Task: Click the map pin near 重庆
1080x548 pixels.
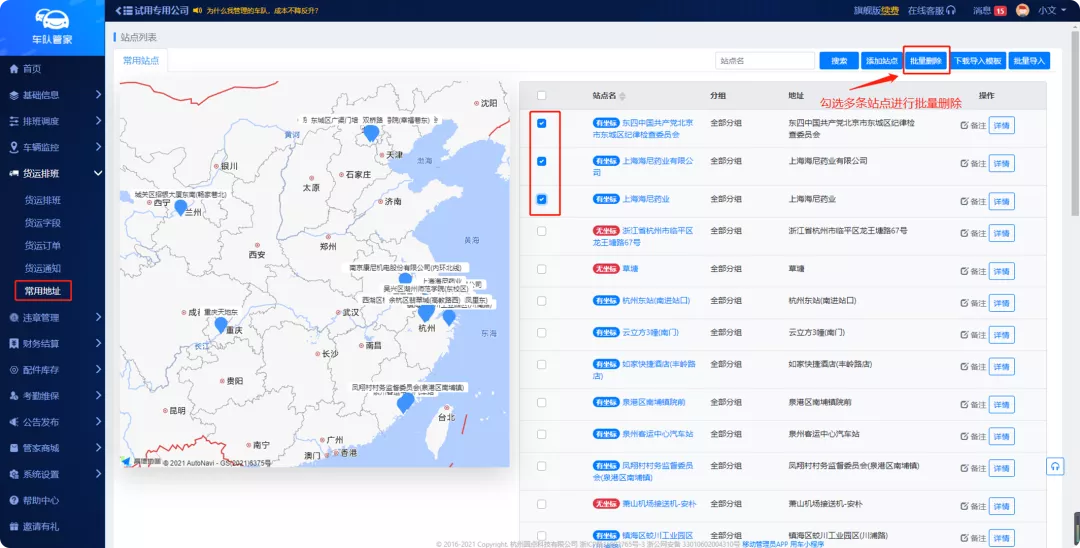Action: pos(221,323)
